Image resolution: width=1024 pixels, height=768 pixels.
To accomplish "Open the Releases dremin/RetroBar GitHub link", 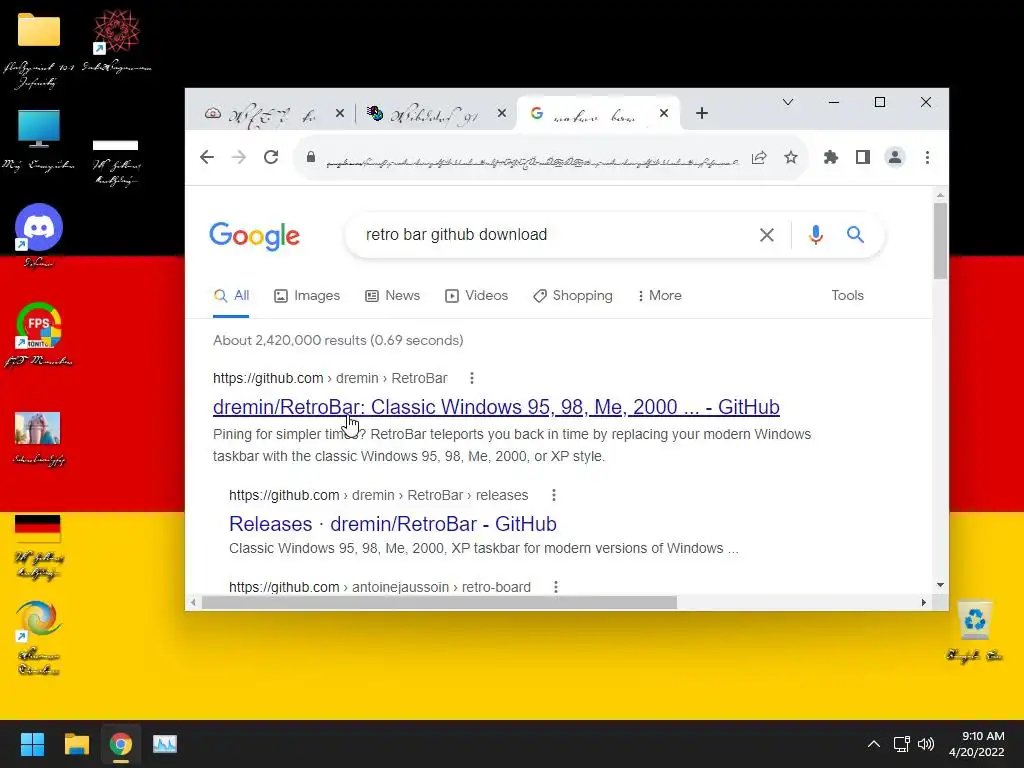I will coord(393,524).
